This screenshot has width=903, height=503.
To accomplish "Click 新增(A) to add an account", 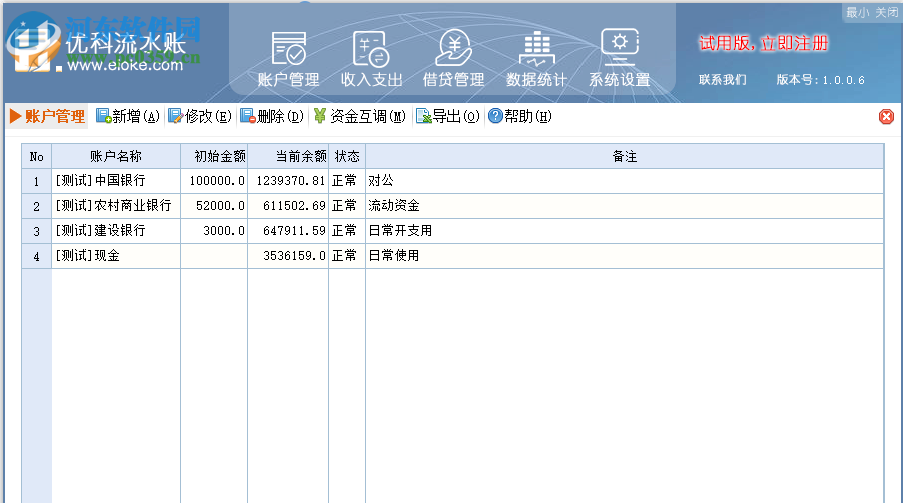I will tap(128, 116).
